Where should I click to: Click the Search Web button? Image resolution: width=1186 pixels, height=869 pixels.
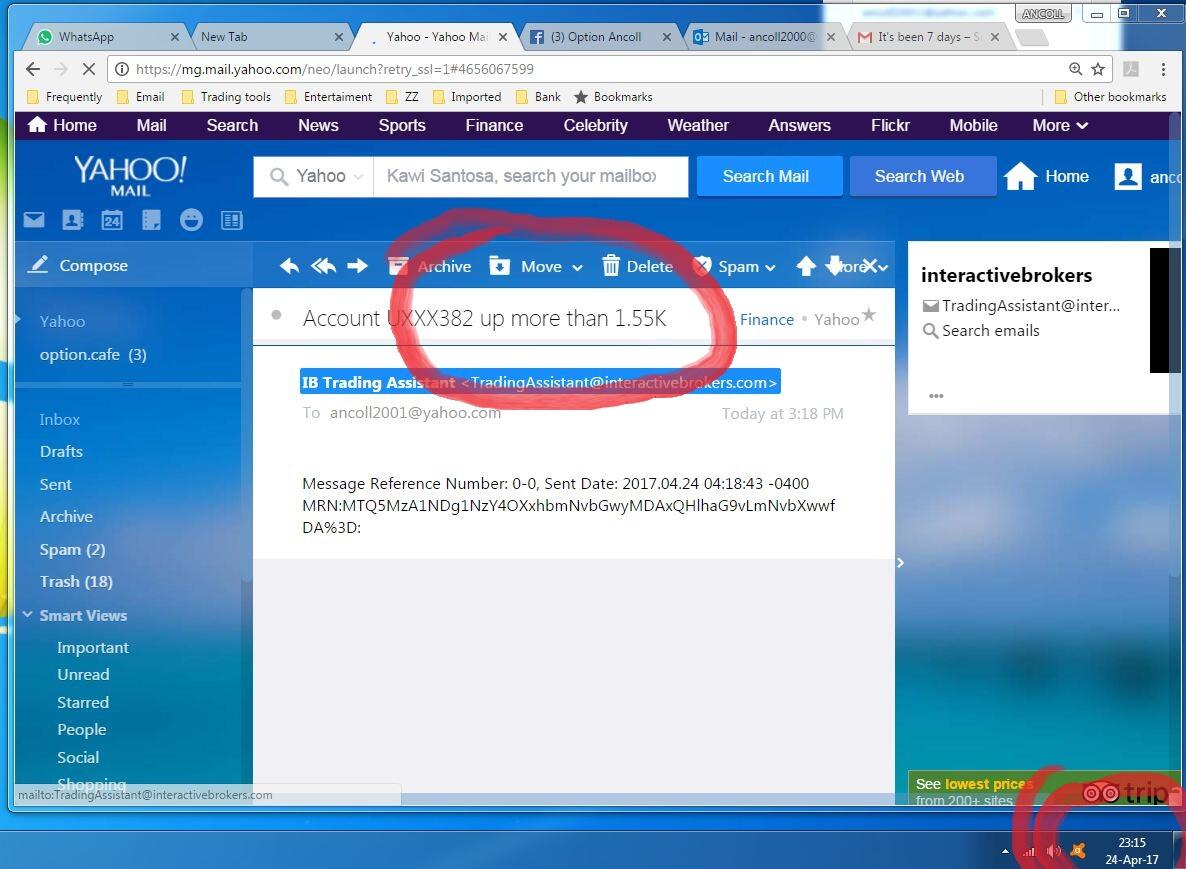923,176
